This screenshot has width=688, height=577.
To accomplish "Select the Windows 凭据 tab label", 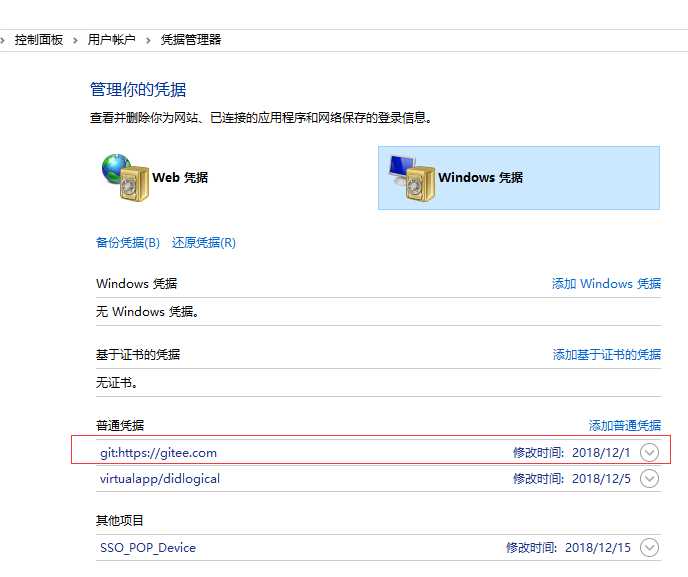I will [x=480, y=177].
